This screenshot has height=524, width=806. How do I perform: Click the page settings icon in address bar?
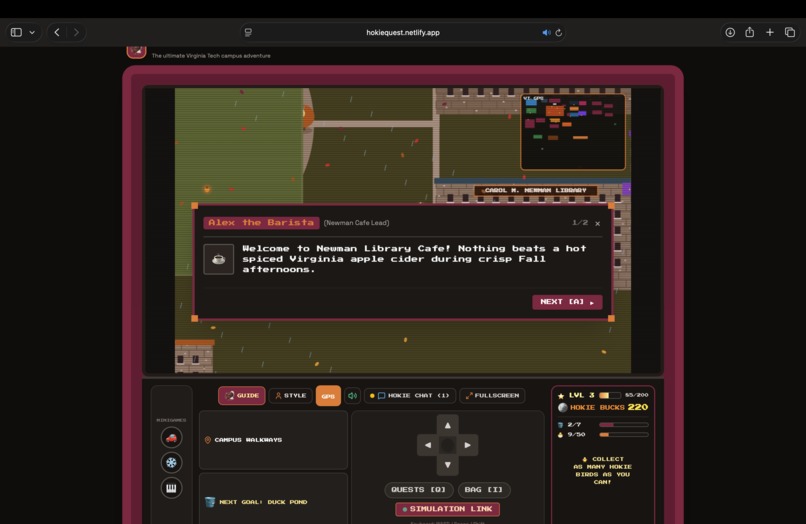(x=248, y=32)
